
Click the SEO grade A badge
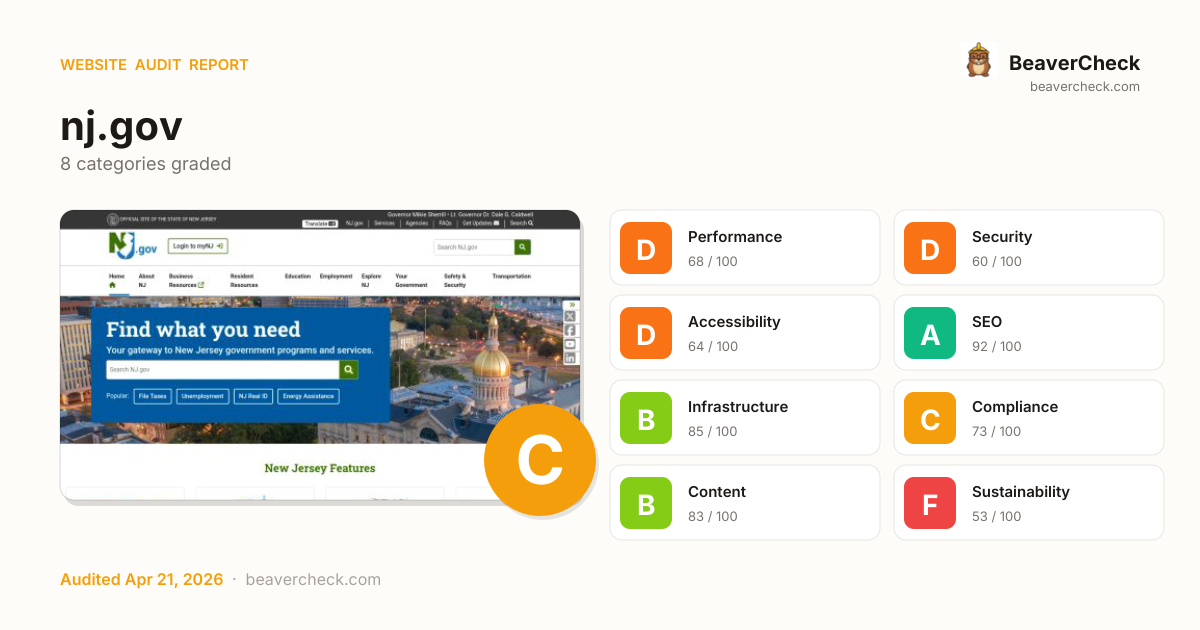[x=930, y=333]
